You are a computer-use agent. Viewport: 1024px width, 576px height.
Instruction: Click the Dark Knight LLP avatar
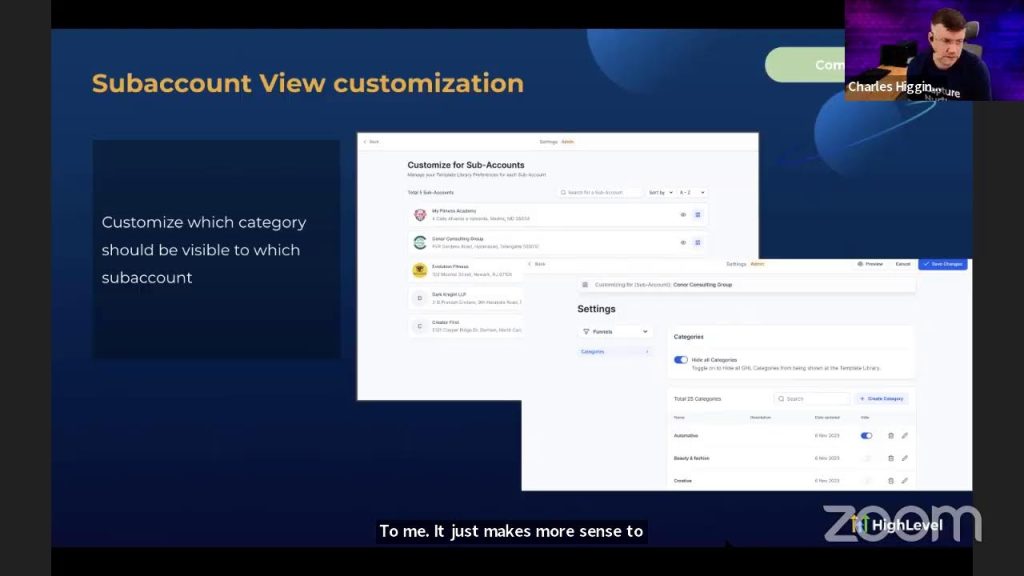click(420, 298)
